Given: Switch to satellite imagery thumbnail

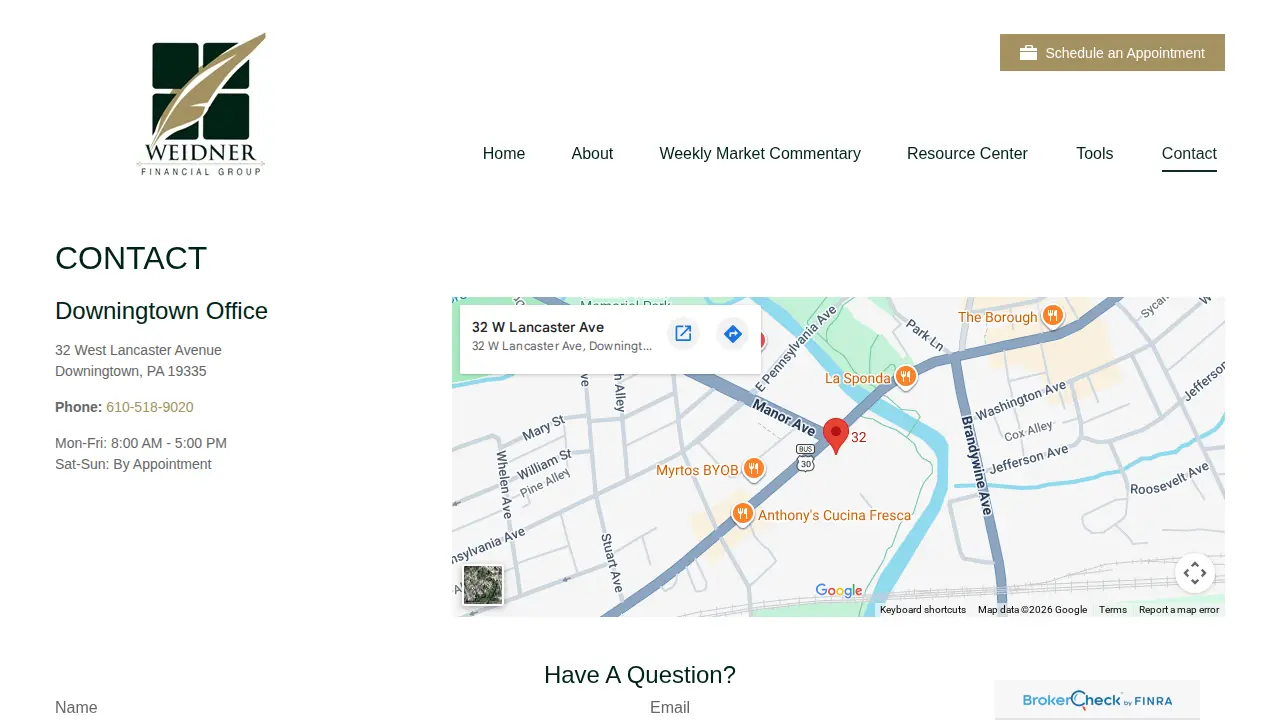Looking at the screenshot, I should 483,585.
